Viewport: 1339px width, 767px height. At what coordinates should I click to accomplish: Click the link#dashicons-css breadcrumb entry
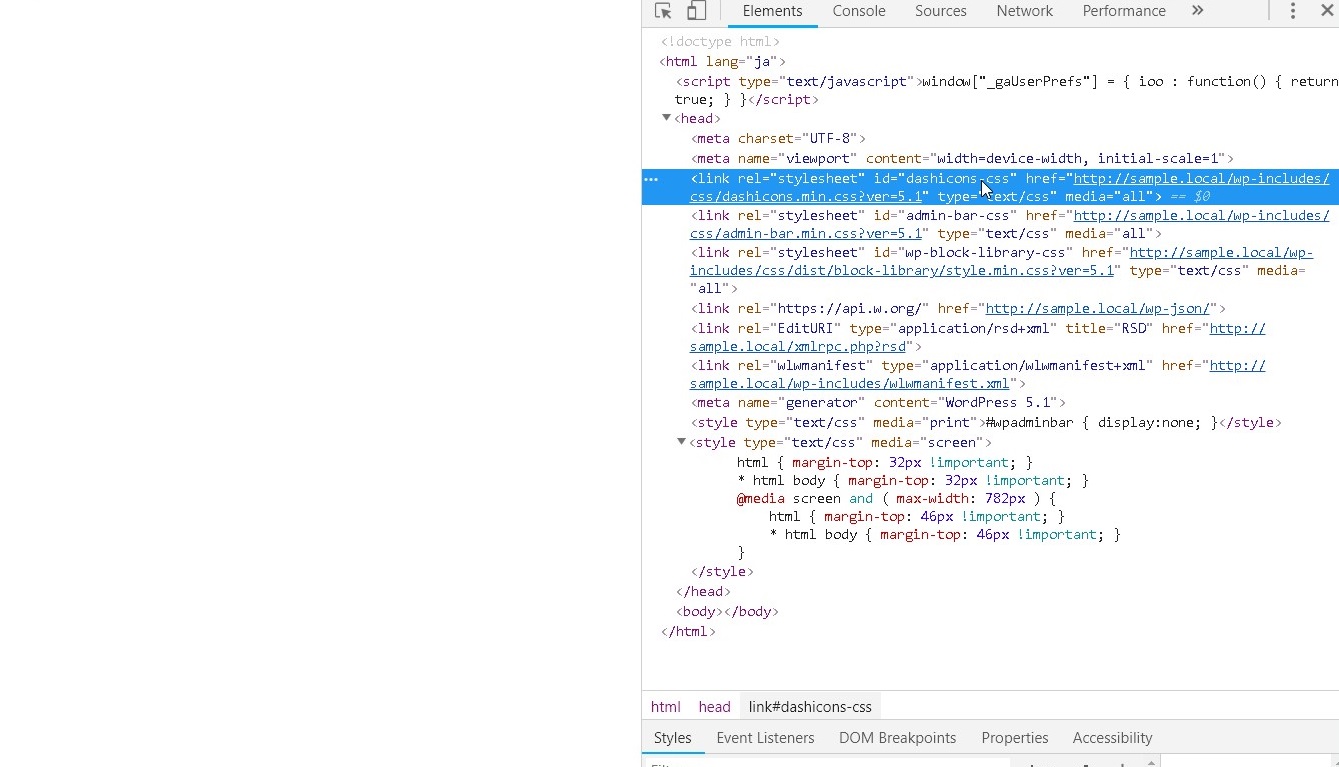tap(810, 706)
